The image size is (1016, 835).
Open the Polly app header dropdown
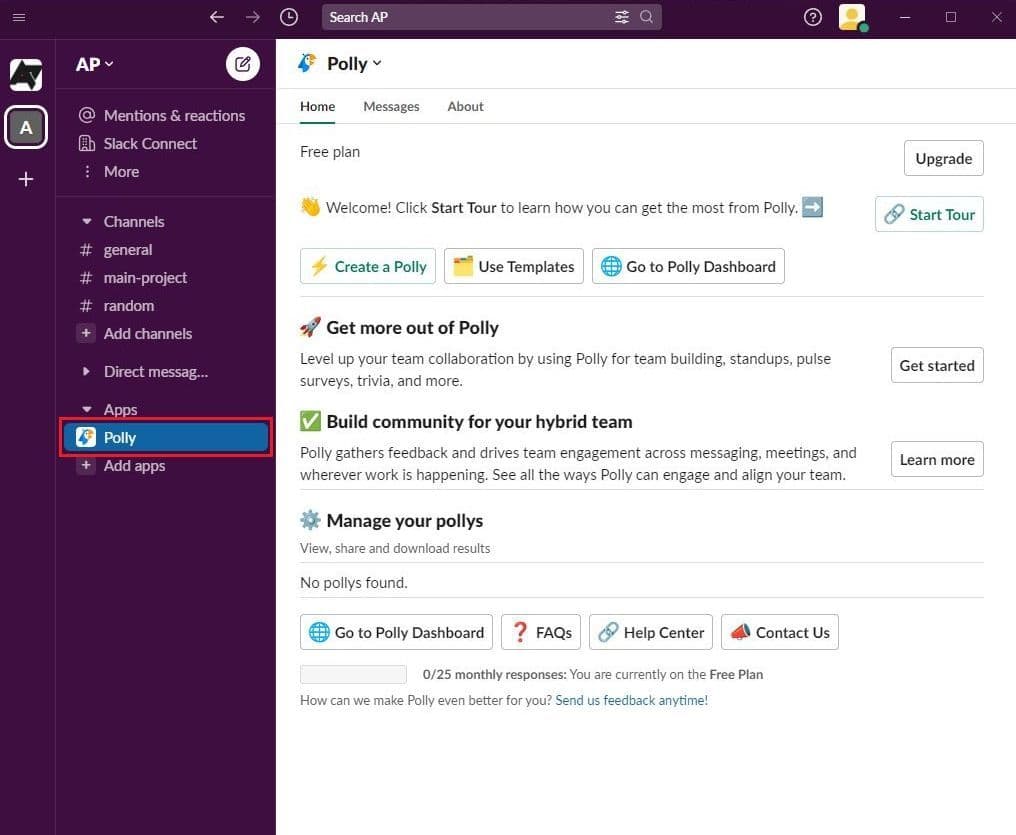coord(377,63)
